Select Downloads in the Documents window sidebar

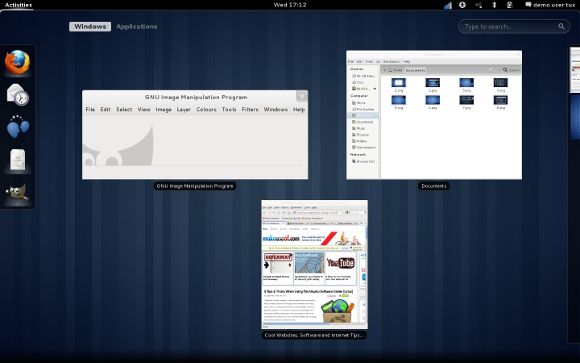[362, 122]
